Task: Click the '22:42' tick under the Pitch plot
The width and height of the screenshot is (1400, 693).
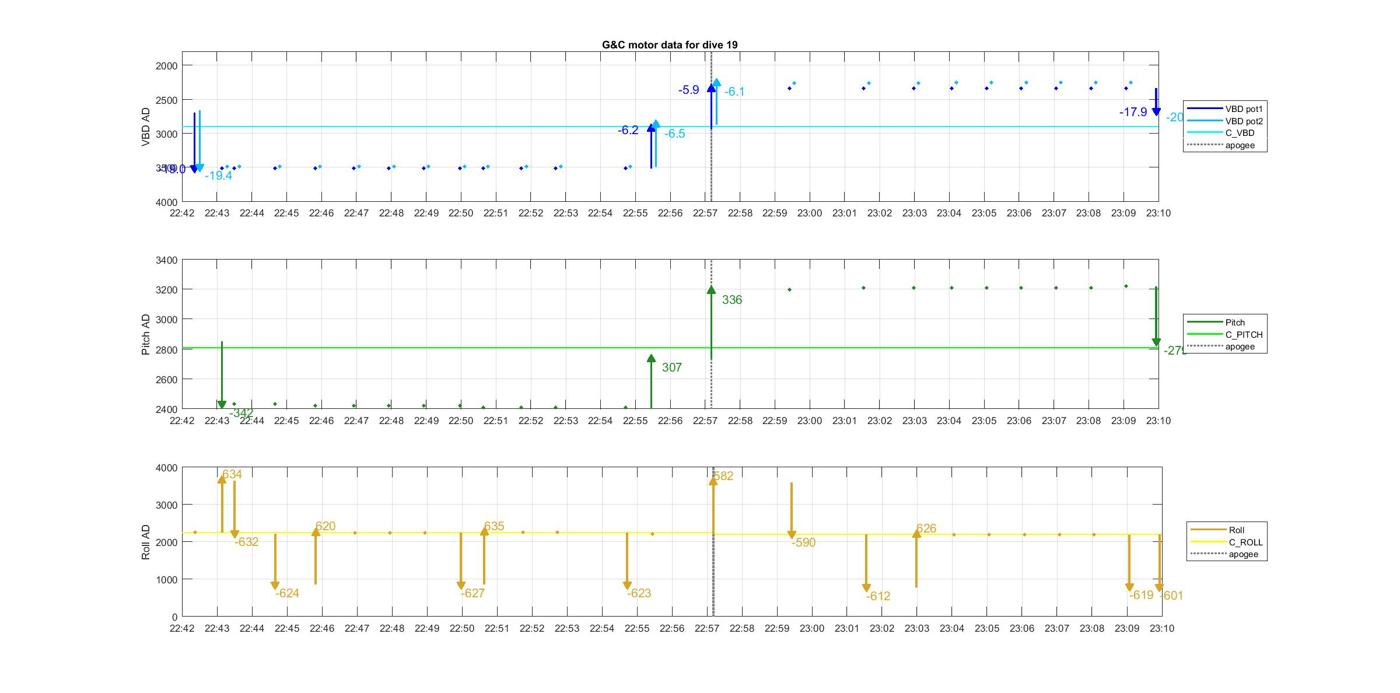Action: coord(182,421)
